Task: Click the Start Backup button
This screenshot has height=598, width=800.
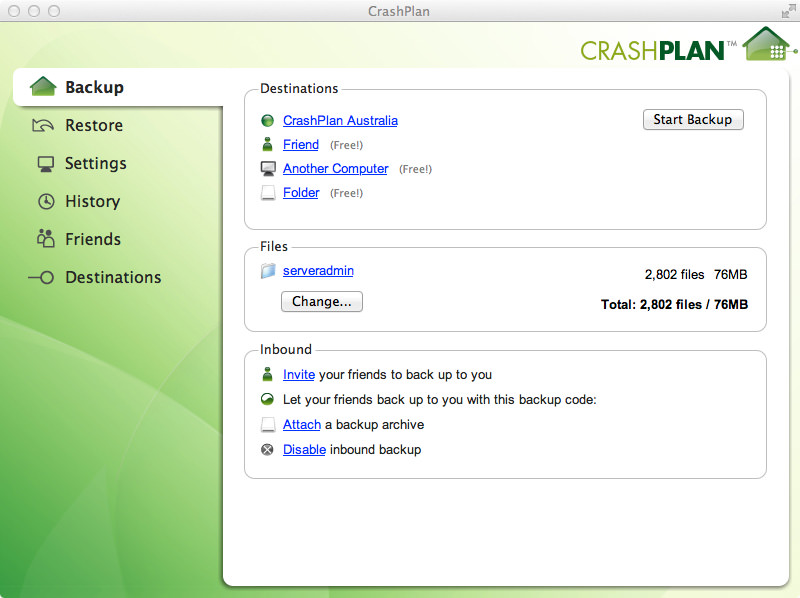Action: click(693, 119)
